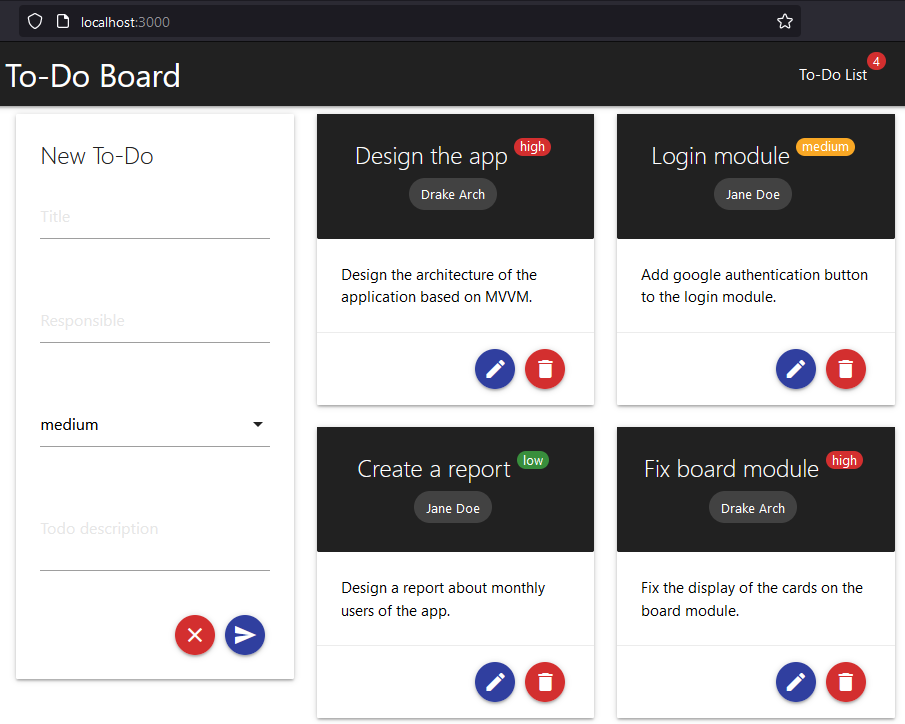Edit the "Create a report" card
The width and height of the screenshot is (905, 724).
coord(495,682)
